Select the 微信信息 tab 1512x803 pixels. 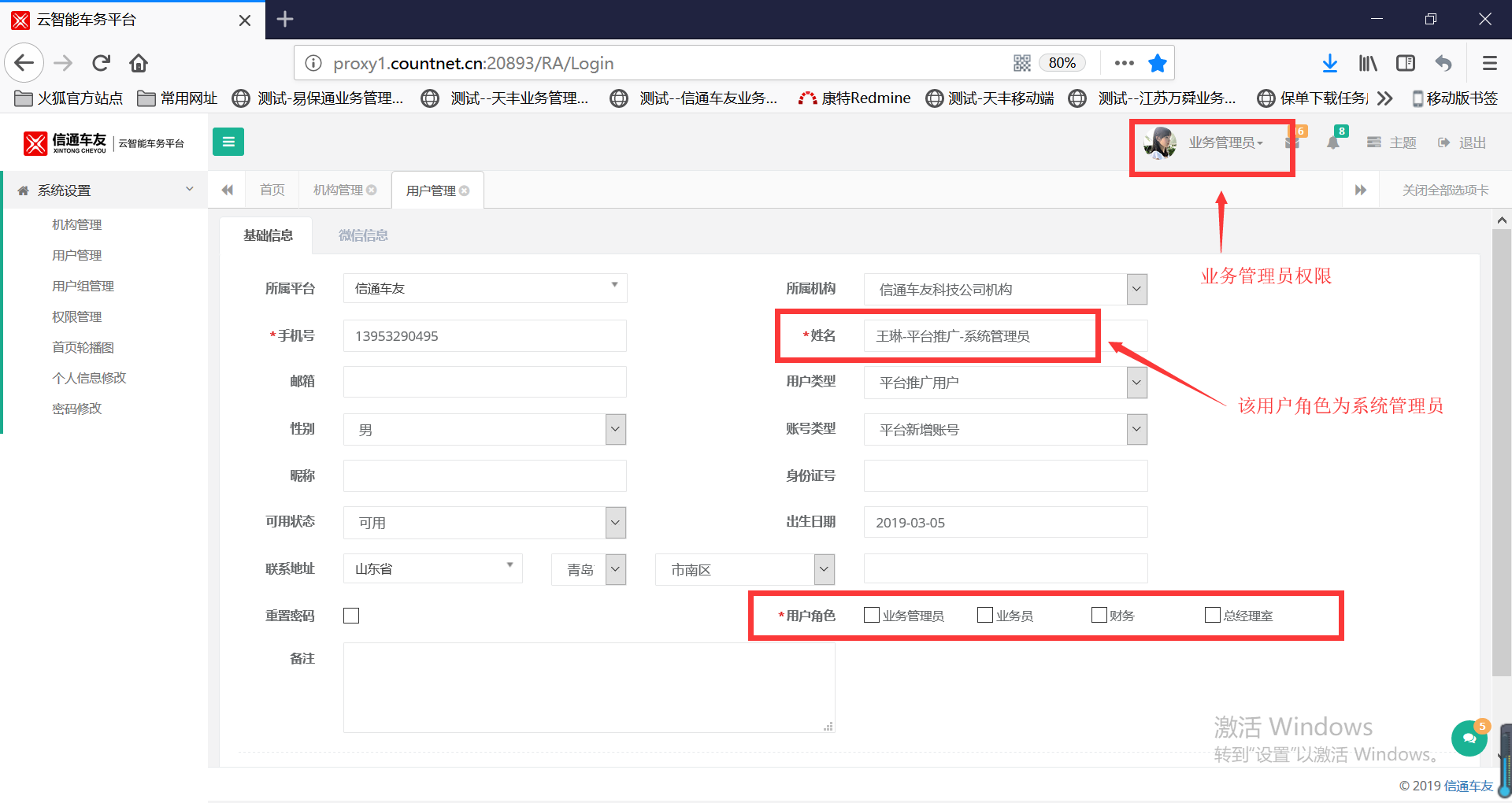click(363, 235)
